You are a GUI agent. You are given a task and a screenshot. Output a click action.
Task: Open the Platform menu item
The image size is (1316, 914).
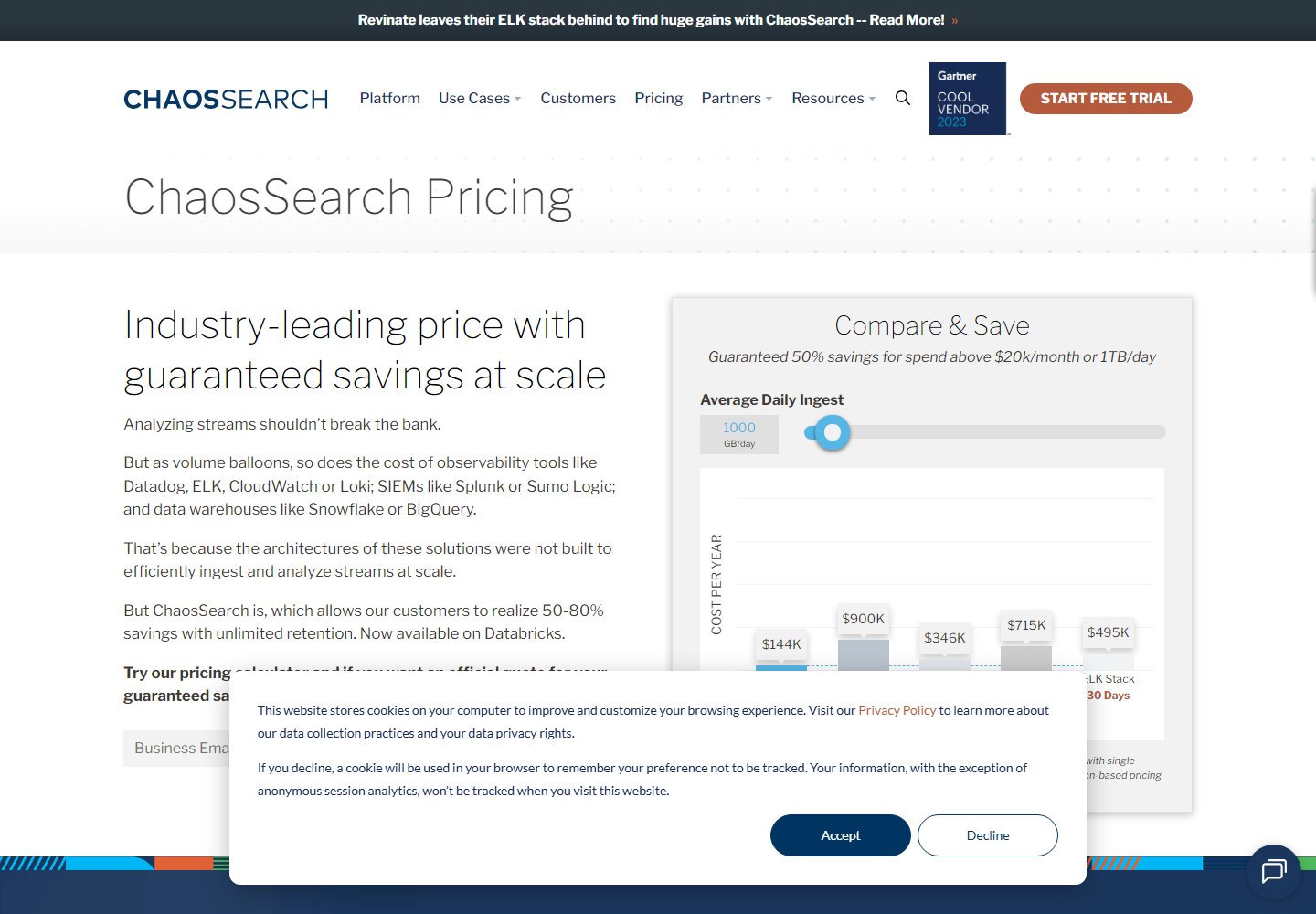point(390,98)
